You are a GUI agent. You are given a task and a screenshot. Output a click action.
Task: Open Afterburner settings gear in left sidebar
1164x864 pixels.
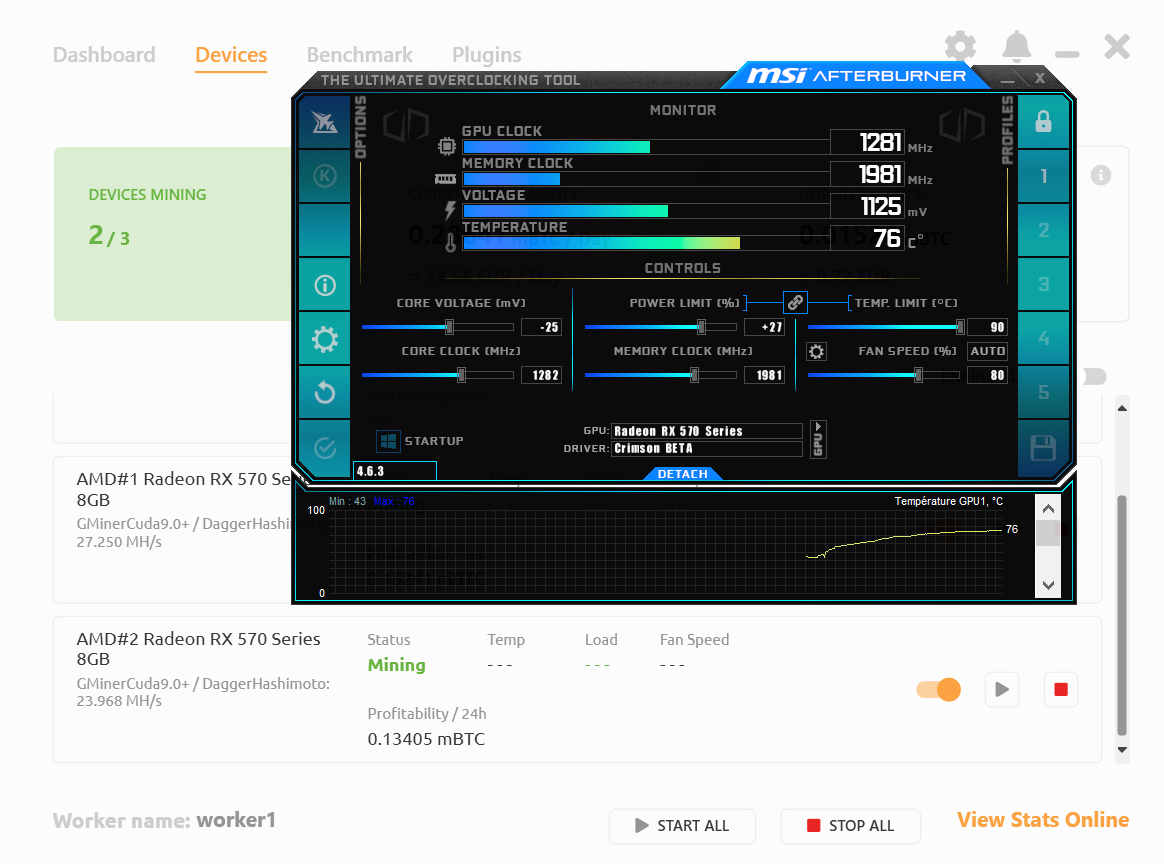tap(324, 339)
